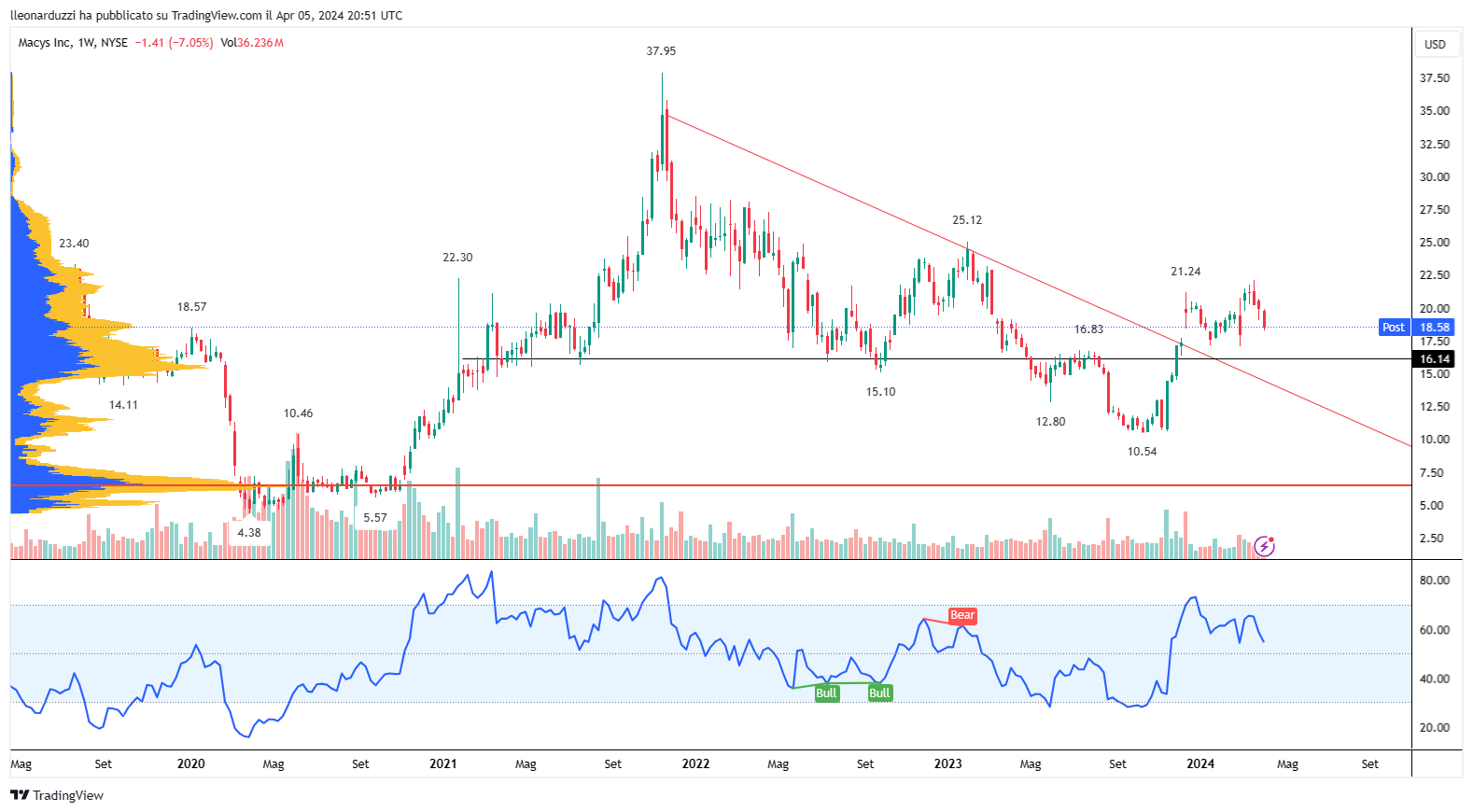Select the blue 18.58 current price tag
The image size is (1473, 812).
[x=1435, y=327]
